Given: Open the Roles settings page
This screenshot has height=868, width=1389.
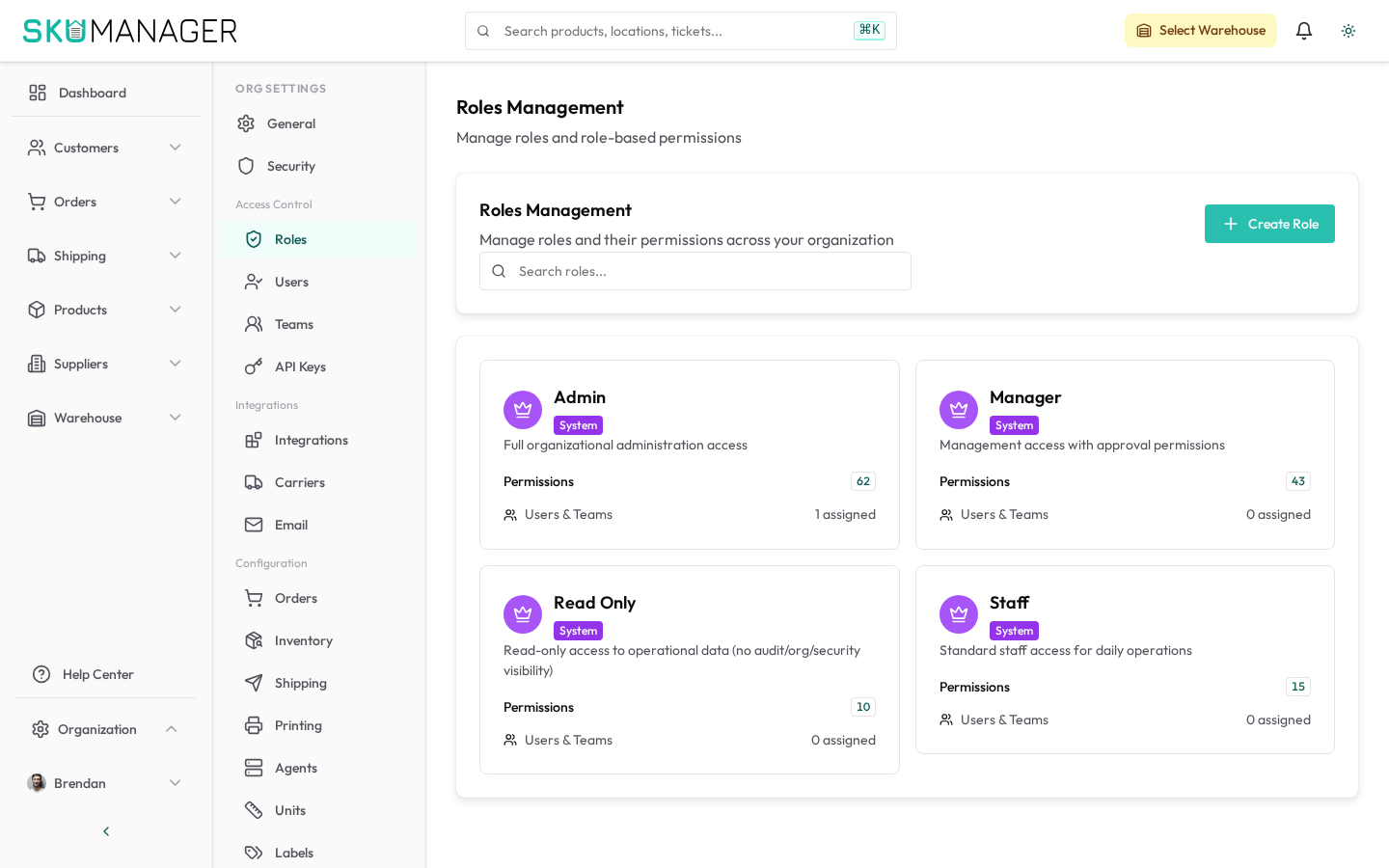Looking at the screenshot, I should (318, 239).
